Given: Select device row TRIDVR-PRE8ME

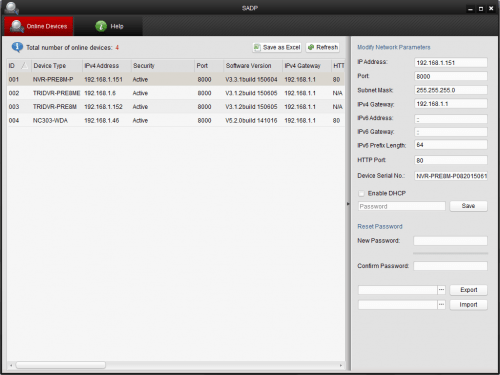Looking at the screenshot, I should pos(176,93).
